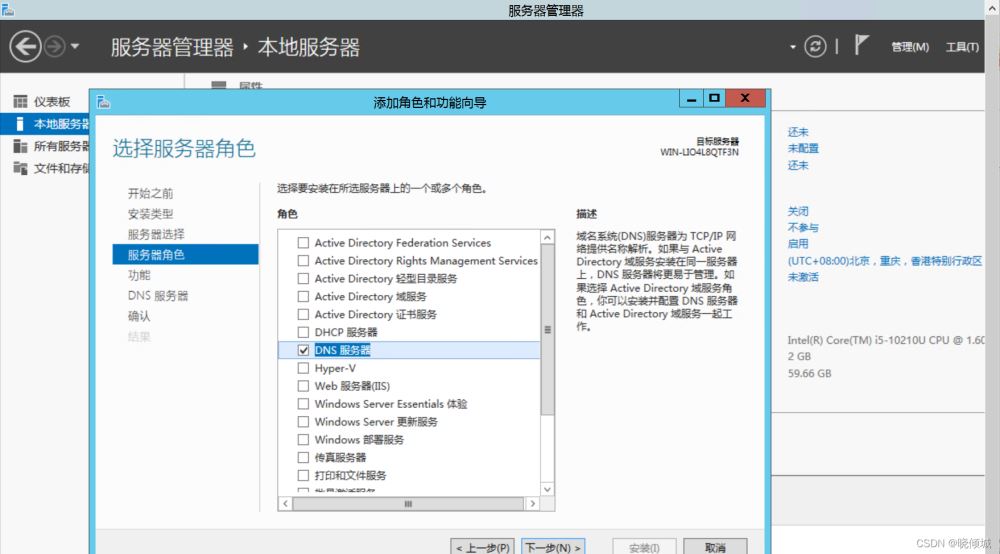Check the Hyper-V role checkbox
The width and height of the screenshot is (1000, 554).
[x=303, y=368]
